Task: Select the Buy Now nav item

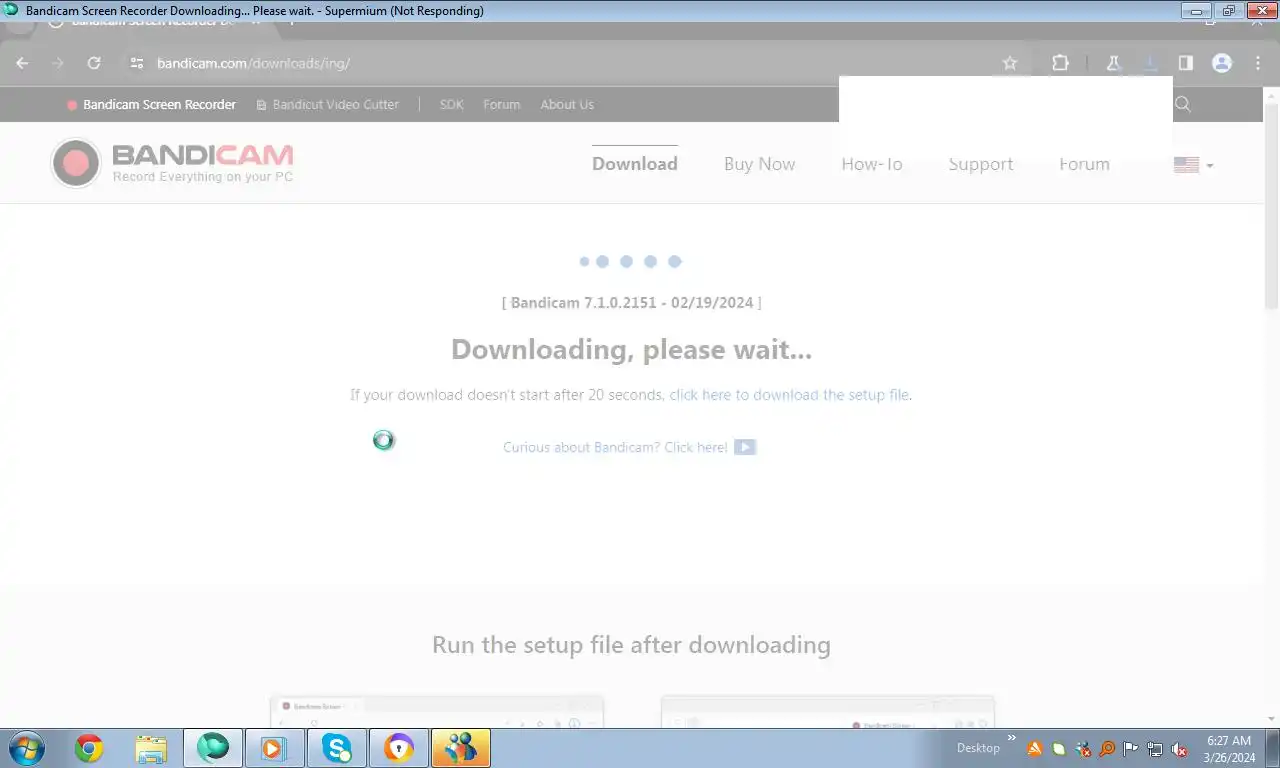Action: coord(759,164)
